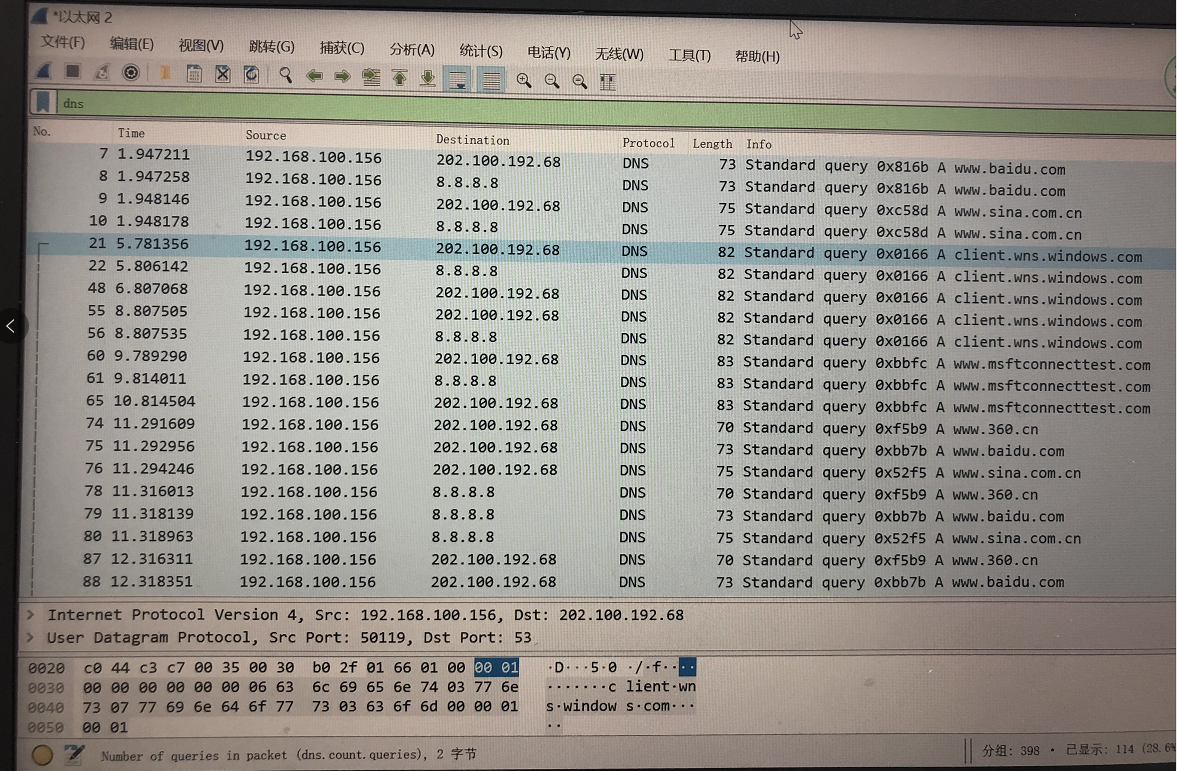Select highlighted packet 21 row
The width and height of the screenshot is (1177, 771).
coord(601,249)
